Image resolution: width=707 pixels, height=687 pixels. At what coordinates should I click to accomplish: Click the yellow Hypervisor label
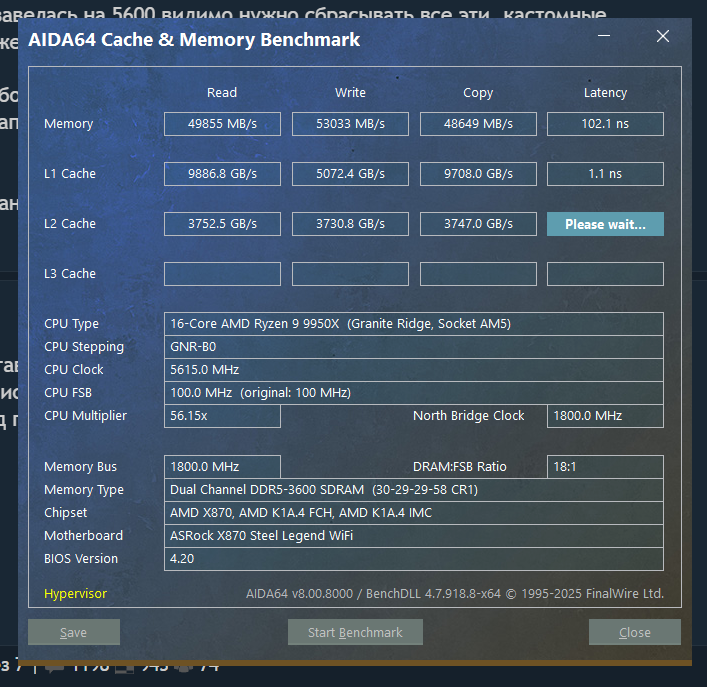point(75,594)
